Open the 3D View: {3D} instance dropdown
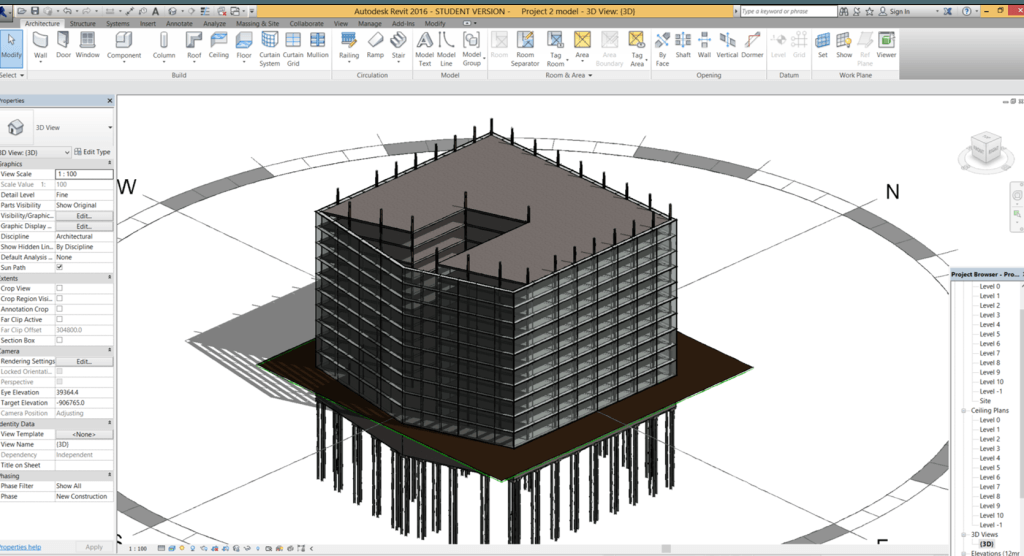The image size is (1024, 556). [x=35, y=152]
